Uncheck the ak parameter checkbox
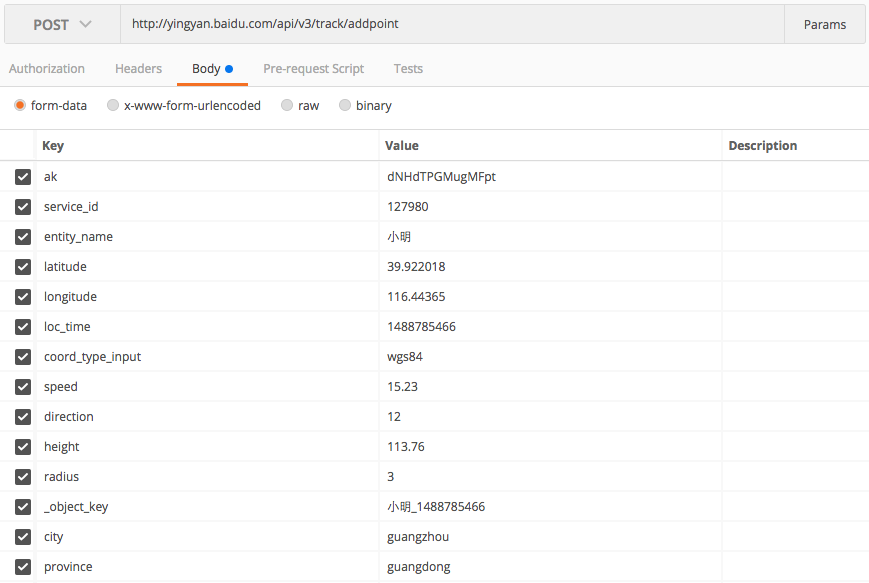Viewport: 869px width, 583px height. (x=23, y=177)
